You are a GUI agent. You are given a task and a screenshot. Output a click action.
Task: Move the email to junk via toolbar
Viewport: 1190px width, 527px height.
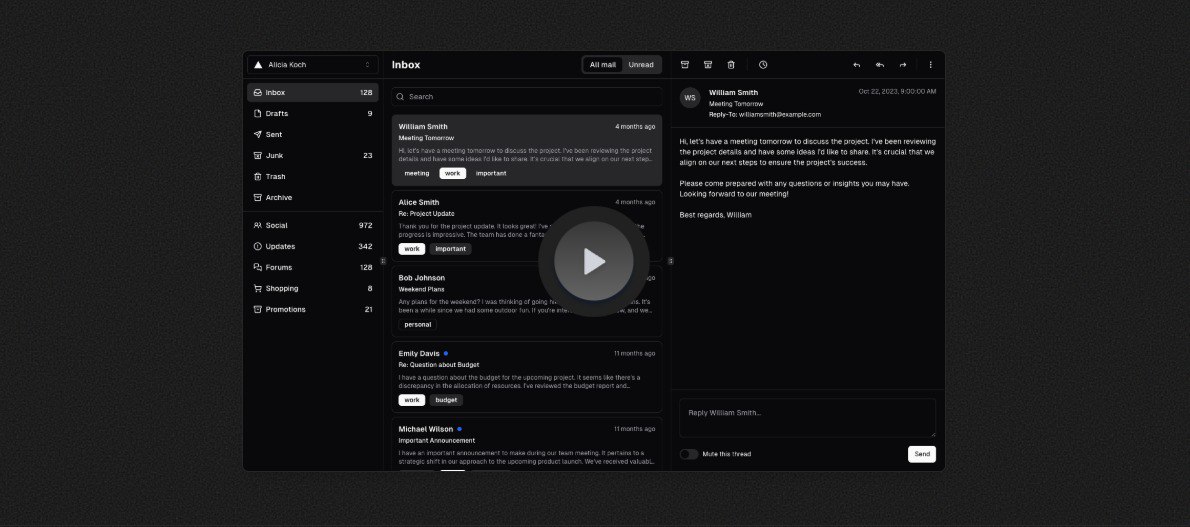coord(708,65)
